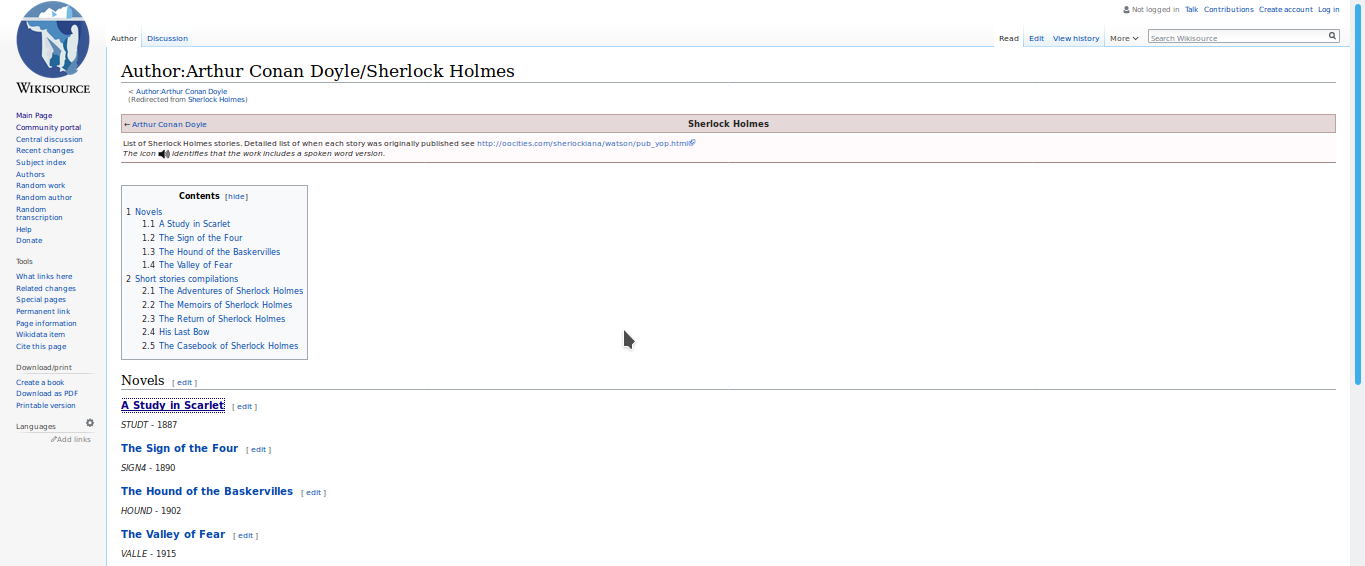This screenshot has height=566, width=1365.
Task: Open Authors in sidebar
Action: click(30, 174)
